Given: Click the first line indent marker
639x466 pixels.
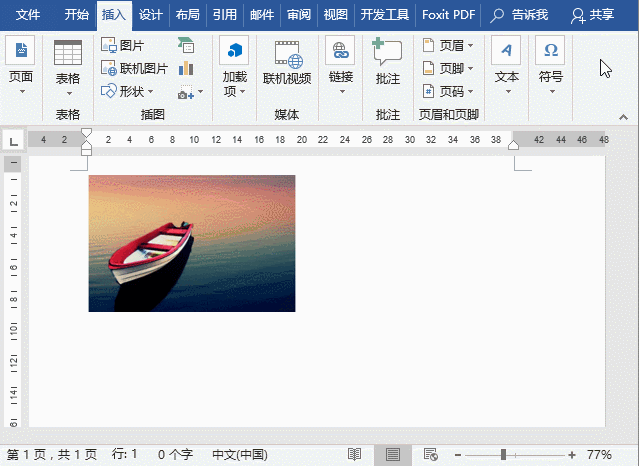Looking at the screenshot, I should coord(86,133).
